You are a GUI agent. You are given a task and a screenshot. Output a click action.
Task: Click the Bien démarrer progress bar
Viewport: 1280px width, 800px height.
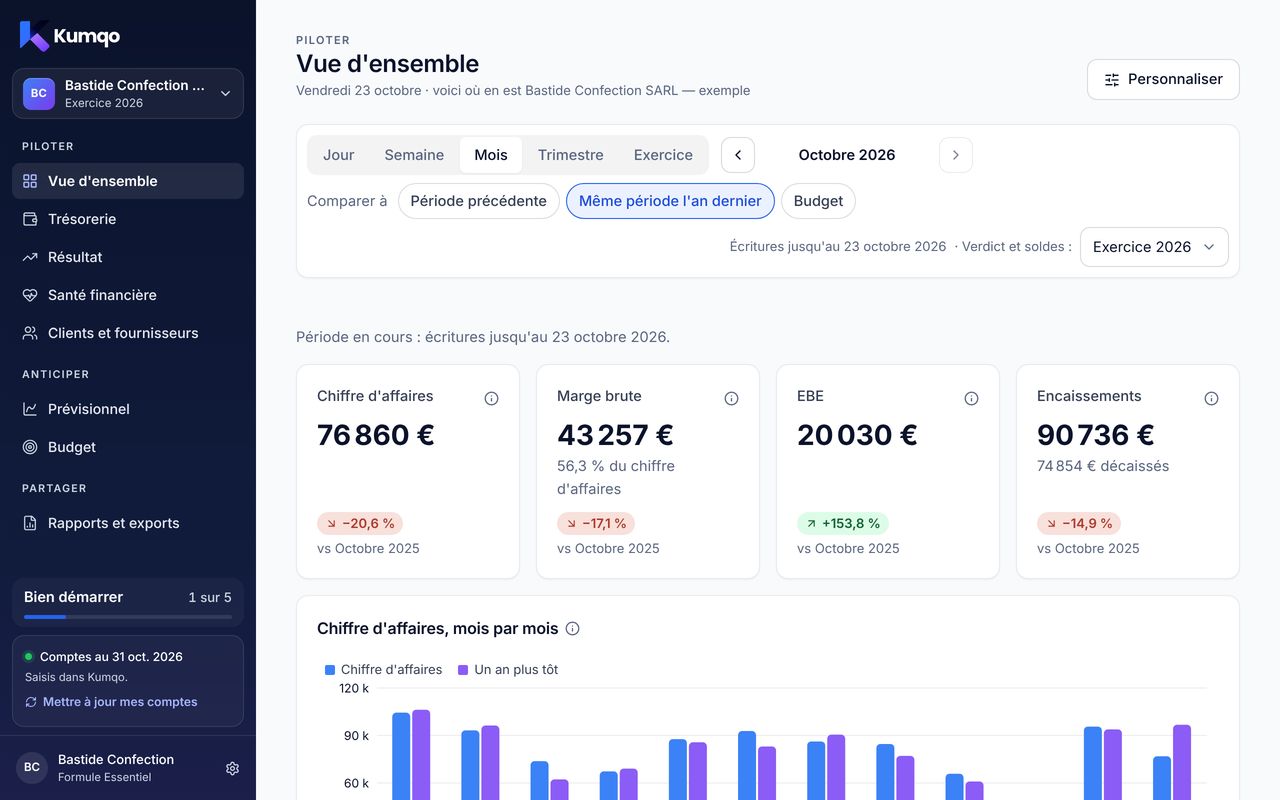(x=128, y=617)
